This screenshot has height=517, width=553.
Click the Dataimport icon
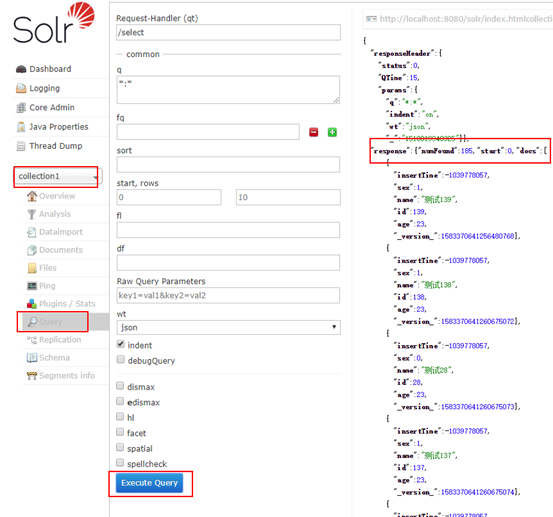(32, 232)
